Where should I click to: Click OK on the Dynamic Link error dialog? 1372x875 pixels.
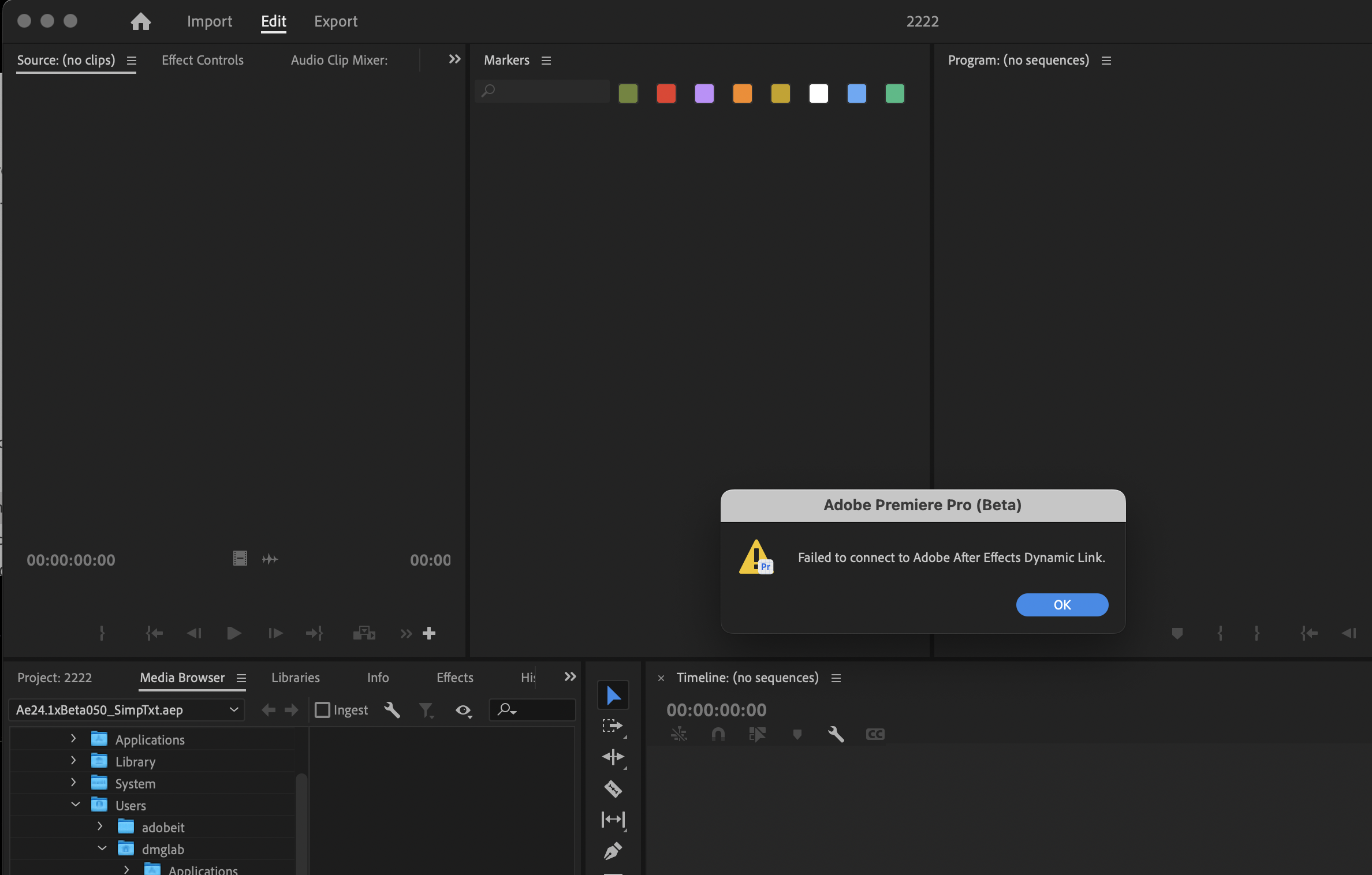(x=1062, y=604)
